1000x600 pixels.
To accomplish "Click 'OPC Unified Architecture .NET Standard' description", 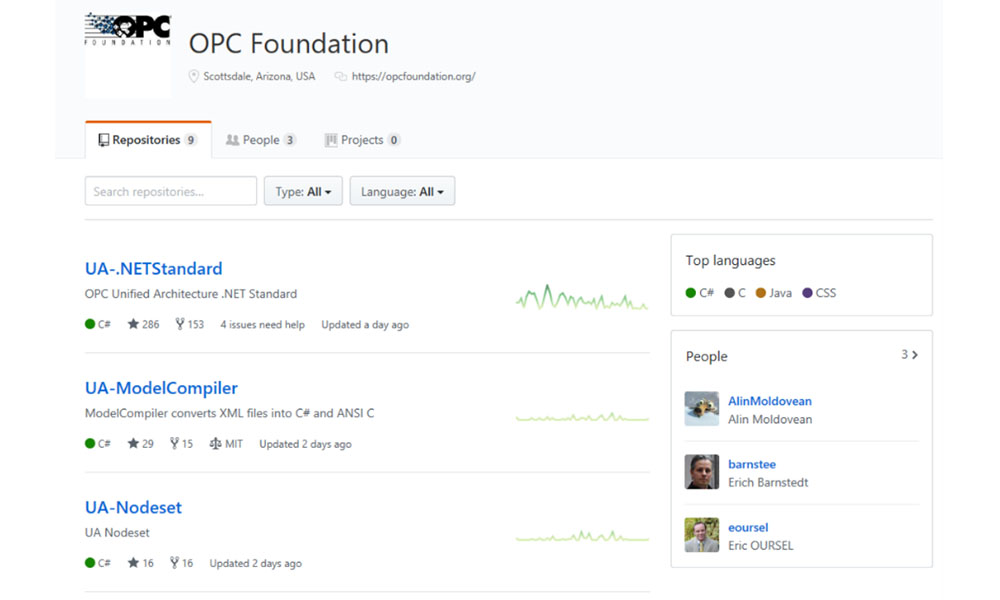I will 191,294.
